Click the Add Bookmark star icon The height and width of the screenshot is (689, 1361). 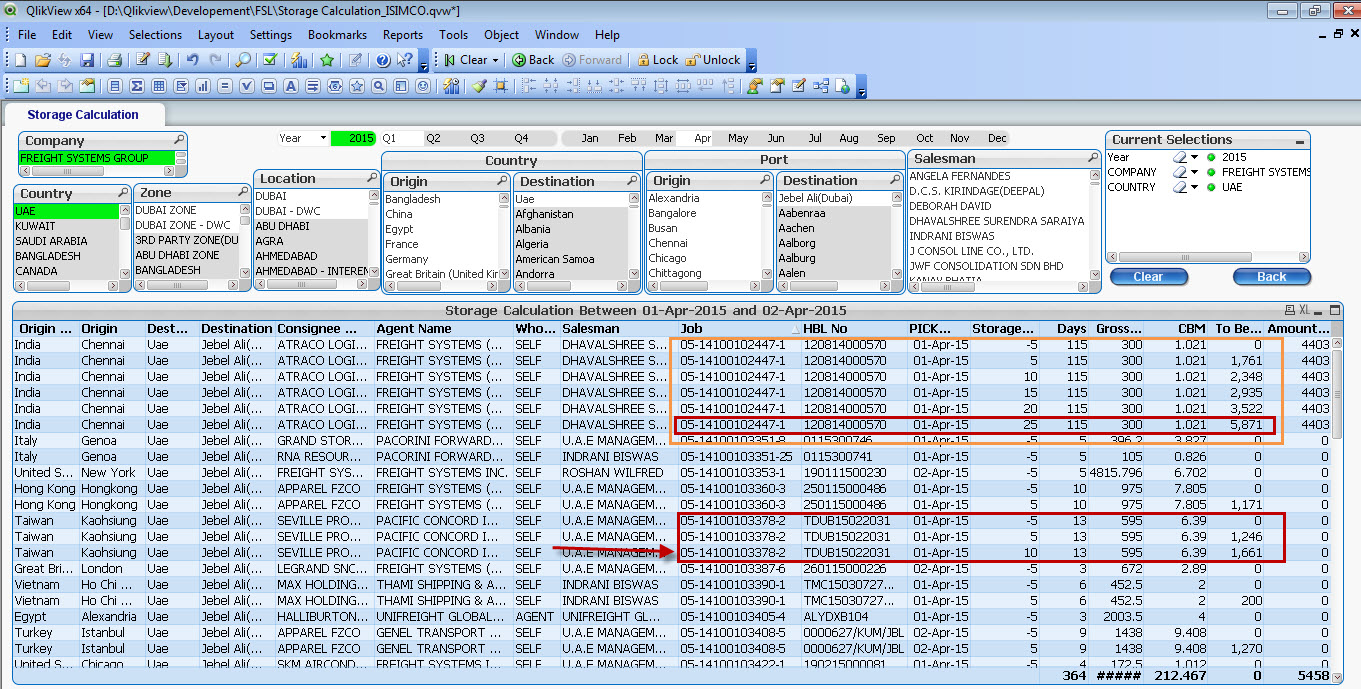click(327, 60)
